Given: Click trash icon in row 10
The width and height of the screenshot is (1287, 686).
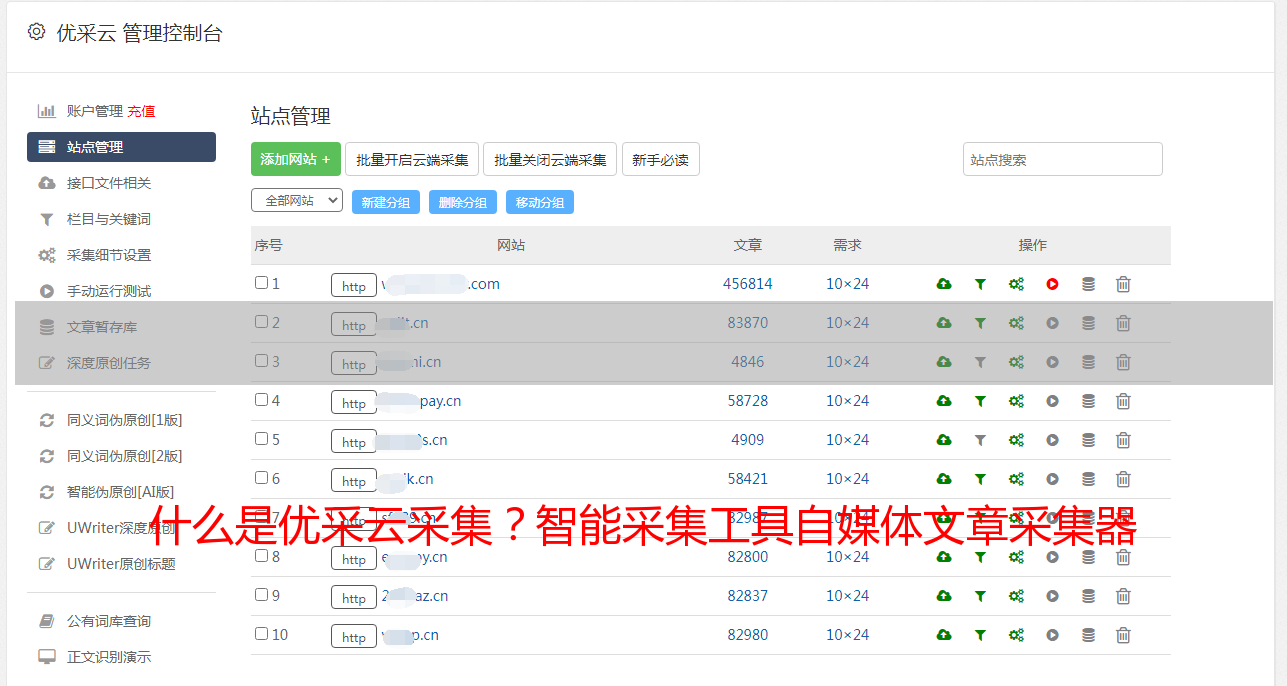Looking at the screenshot, I should (x=1123, y=635).
